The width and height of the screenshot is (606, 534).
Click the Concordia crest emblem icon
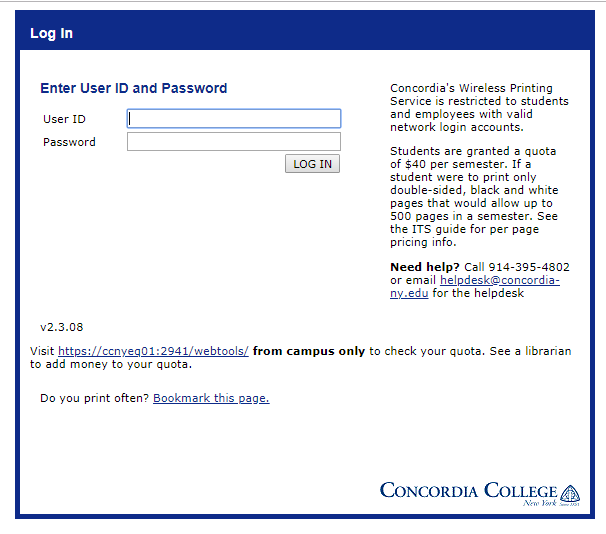coord(570,493)
